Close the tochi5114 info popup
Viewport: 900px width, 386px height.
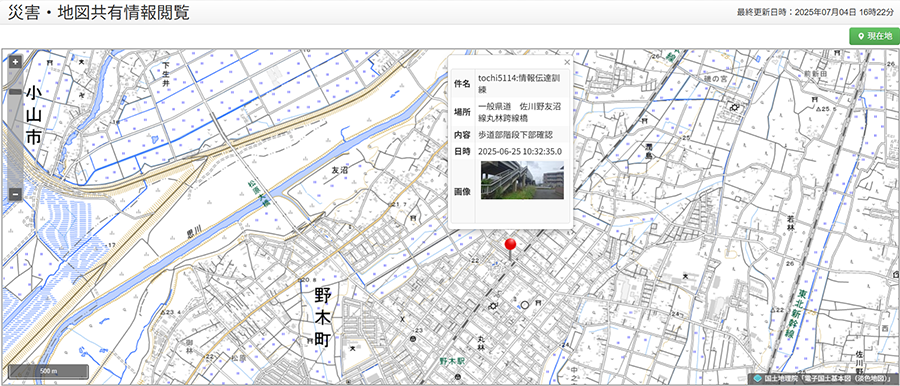(x=567, y=62)
